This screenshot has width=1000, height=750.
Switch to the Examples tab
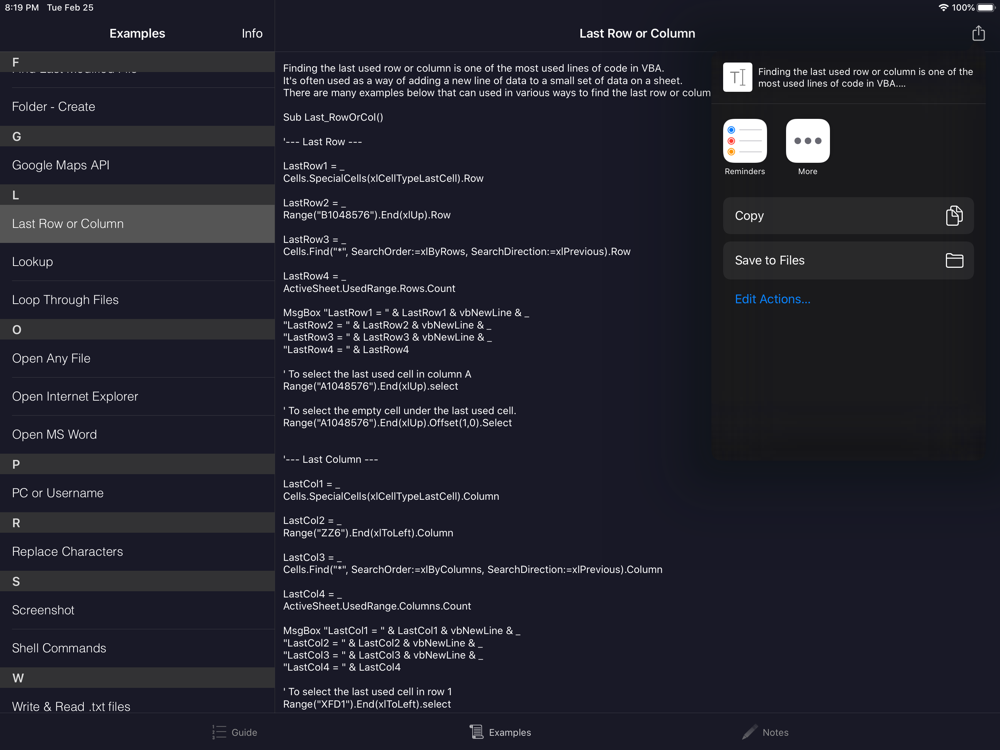[500, 732]
